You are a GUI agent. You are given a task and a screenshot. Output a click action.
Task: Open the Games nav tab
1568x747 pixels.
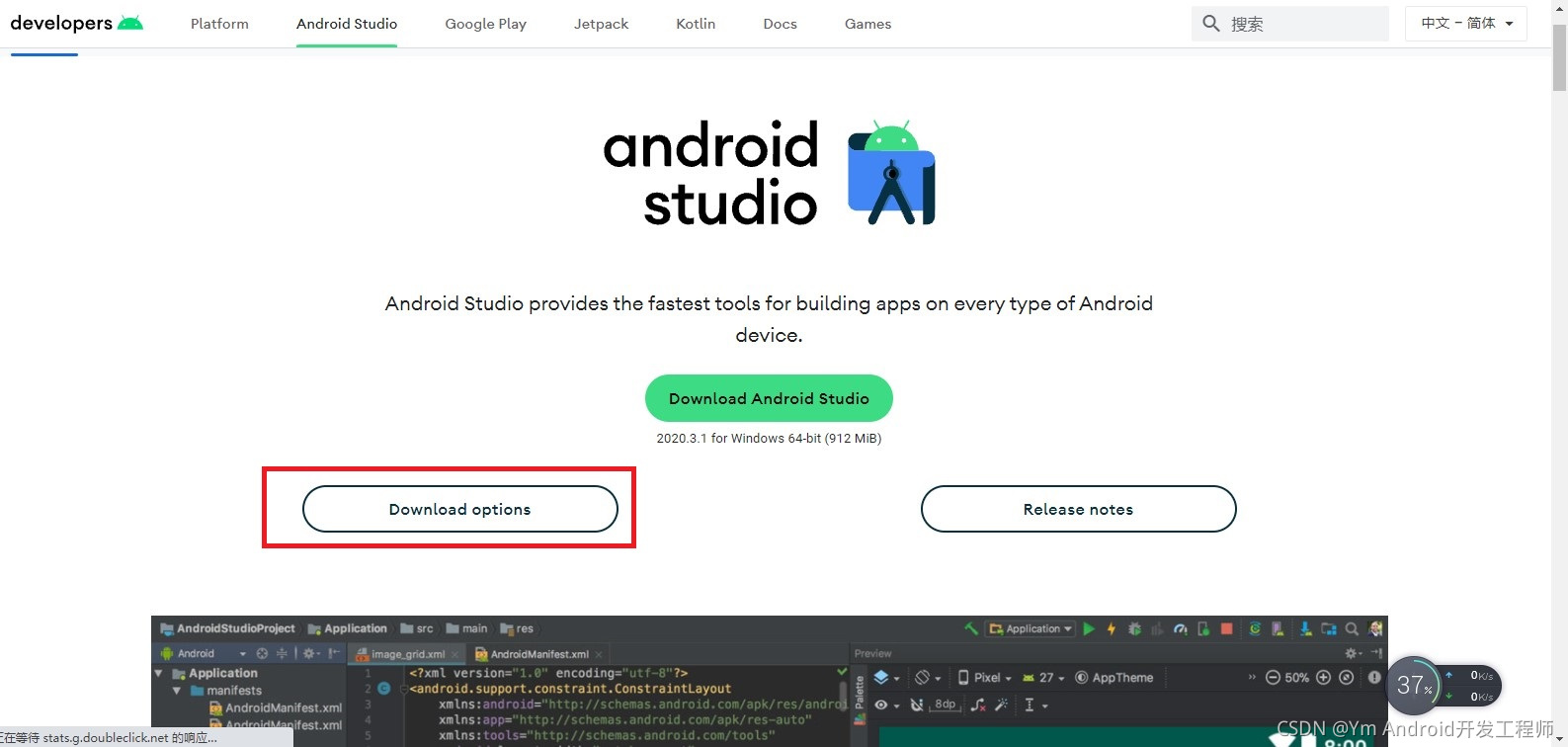(867, 24)
